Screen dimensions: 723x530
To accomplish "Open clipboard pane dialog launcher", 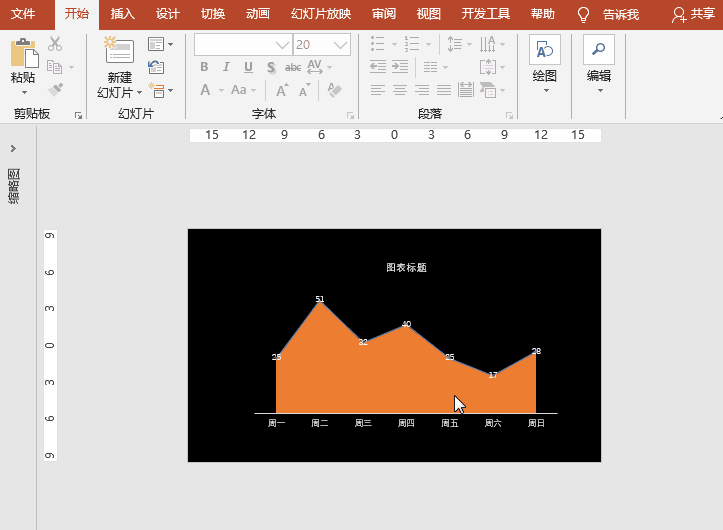I will [x=78, y=115].
